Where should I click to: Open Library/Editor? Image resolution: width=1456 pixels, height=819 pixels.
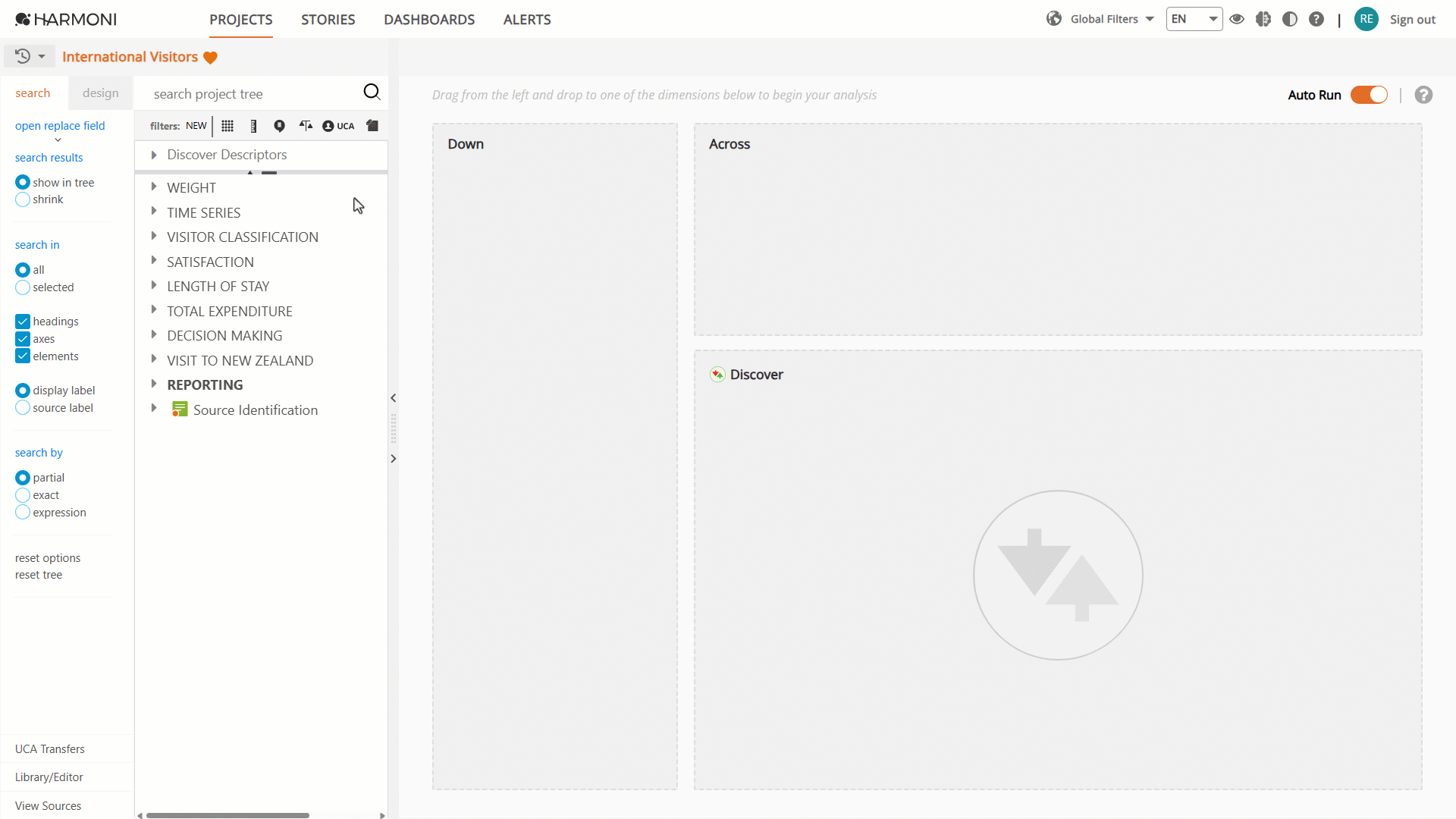click(49, 777)
